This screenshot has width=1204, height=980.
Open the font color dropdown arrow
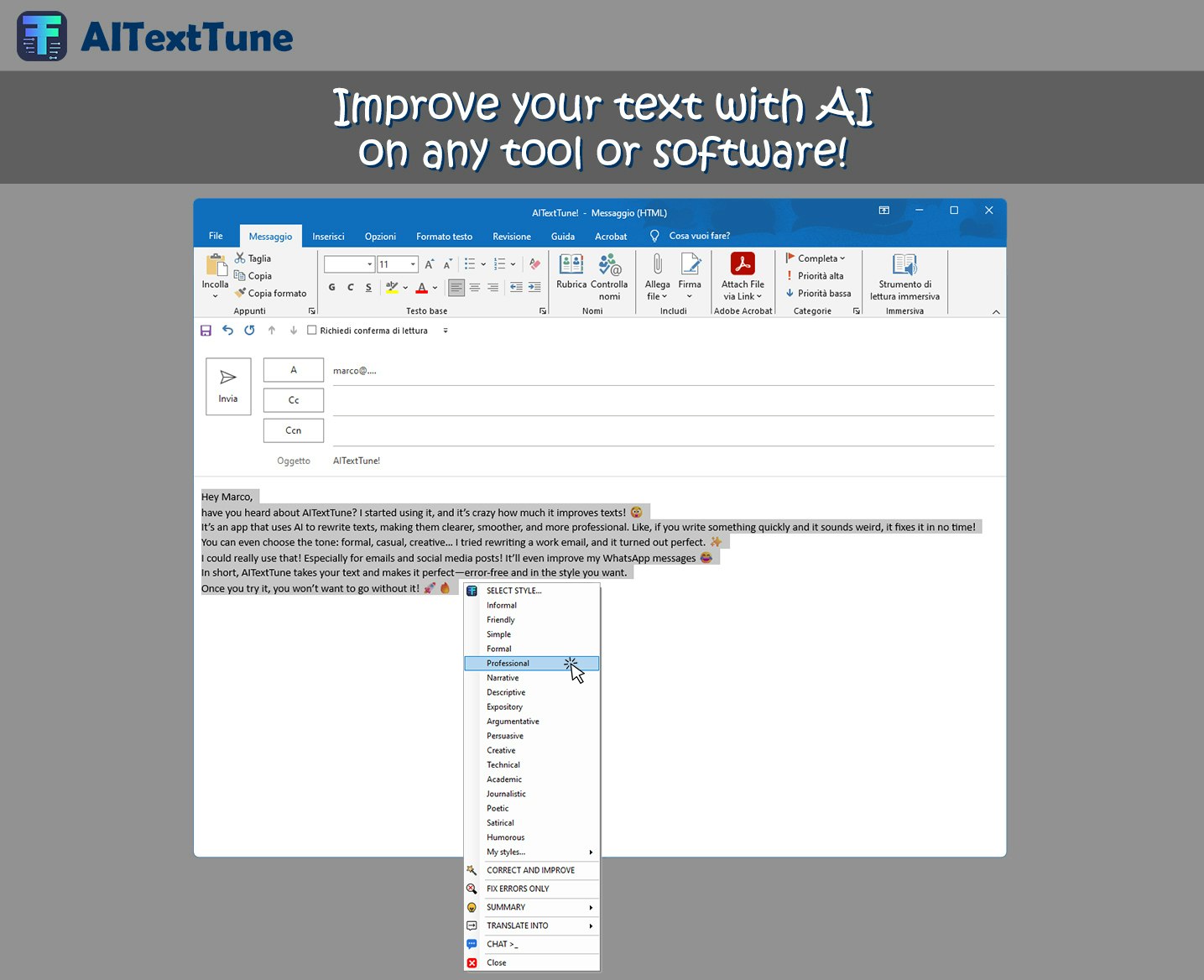[x=435, y=288]
